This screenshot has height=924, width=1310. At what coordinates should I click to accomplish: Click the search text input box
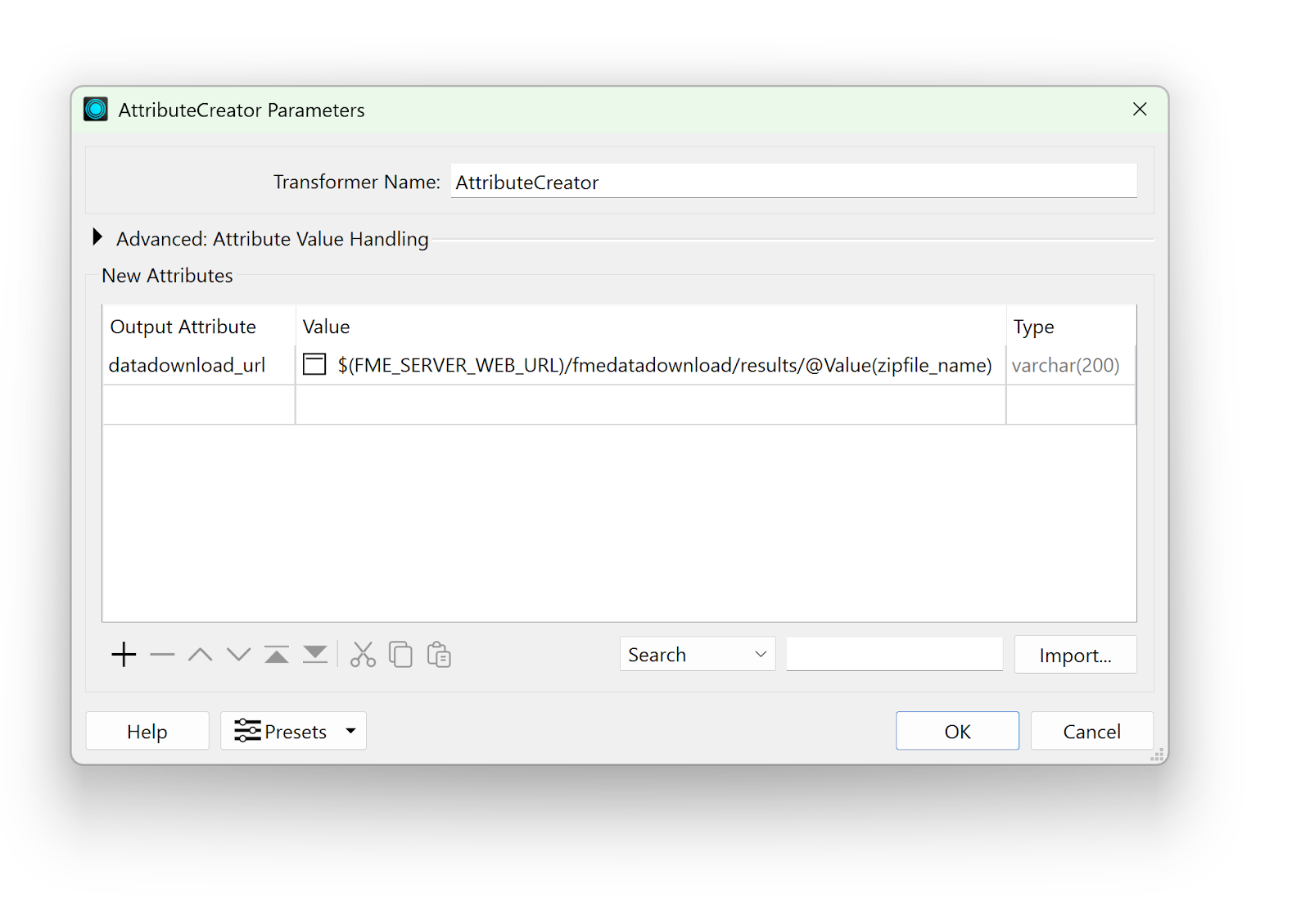pyautogui.click(x=894, y=655)
